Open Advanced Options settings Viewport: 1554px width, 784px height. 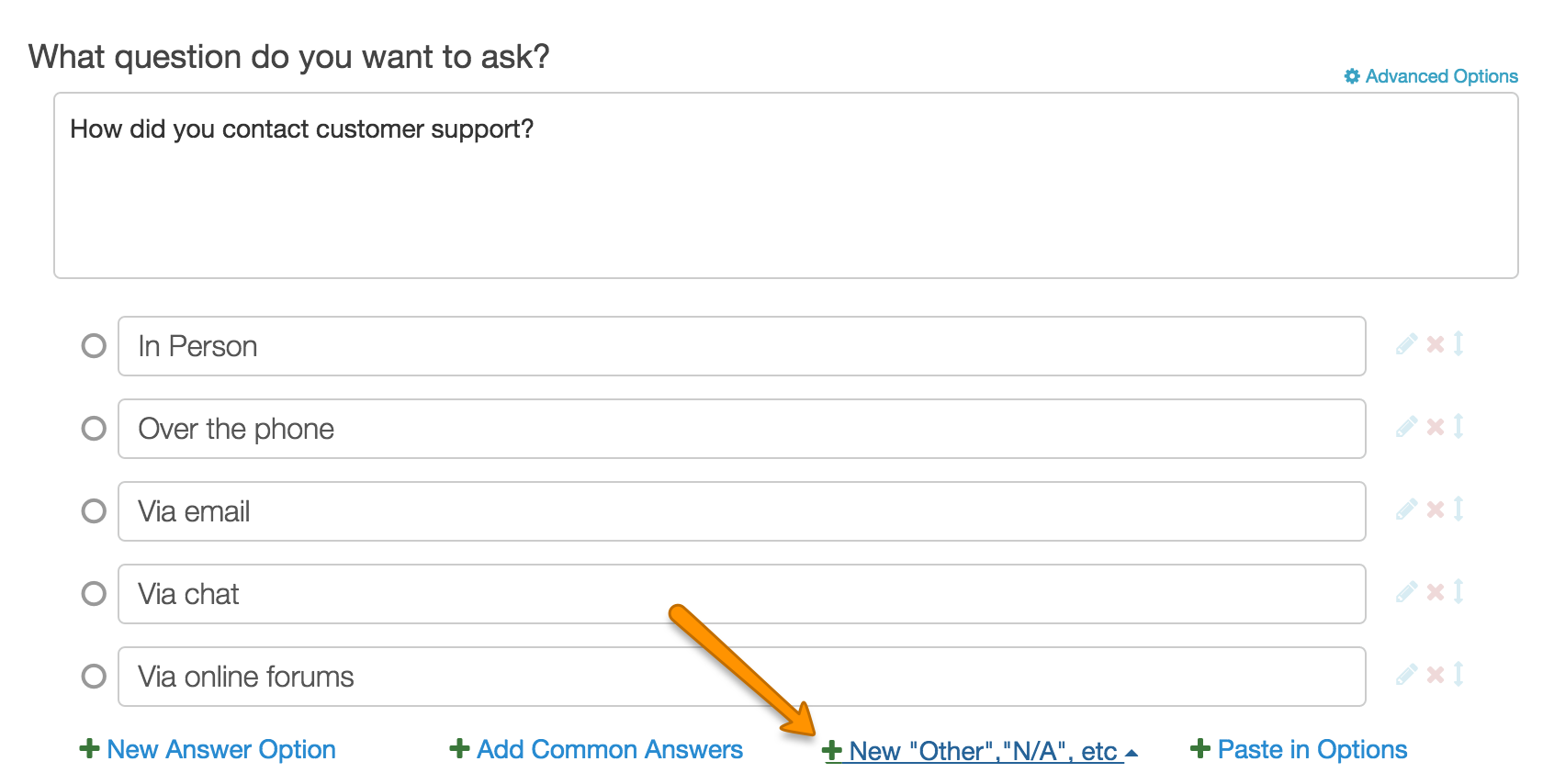click(1431, 76)
